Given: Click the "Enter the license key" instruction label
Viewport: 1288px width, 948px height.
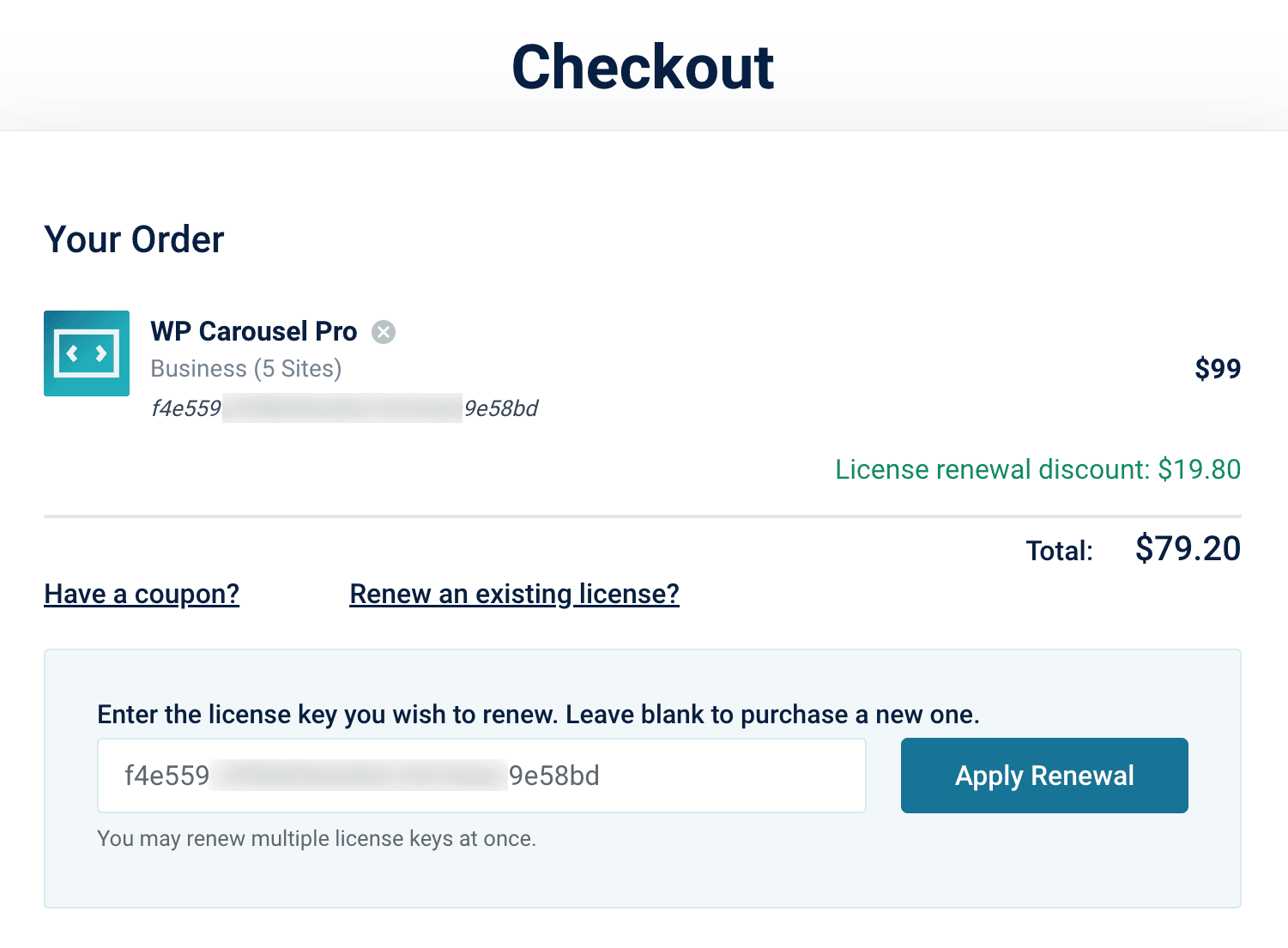Looking at the screenshot, I should point(538,715).
